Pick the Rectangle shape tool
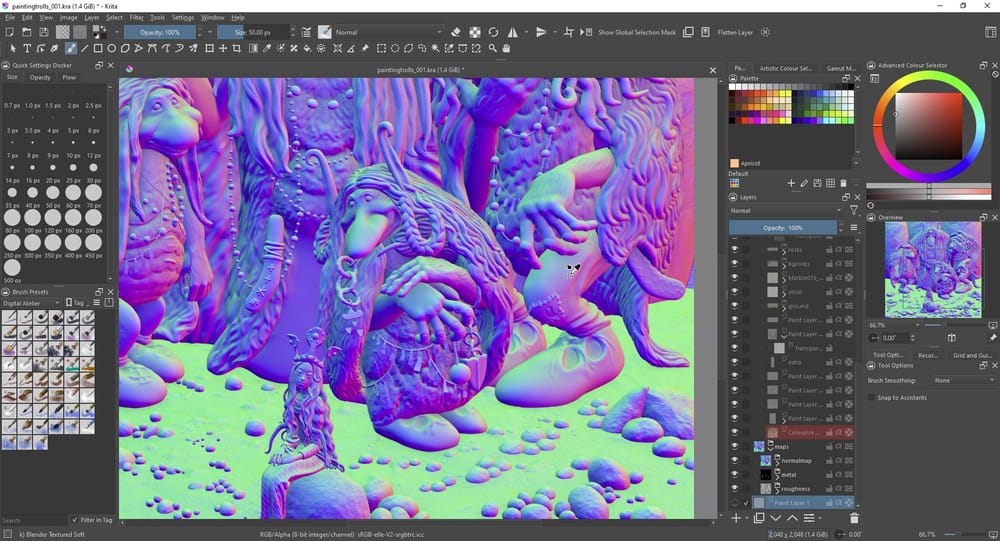Viewport: 1000px width, 541px height. (98, 48)
